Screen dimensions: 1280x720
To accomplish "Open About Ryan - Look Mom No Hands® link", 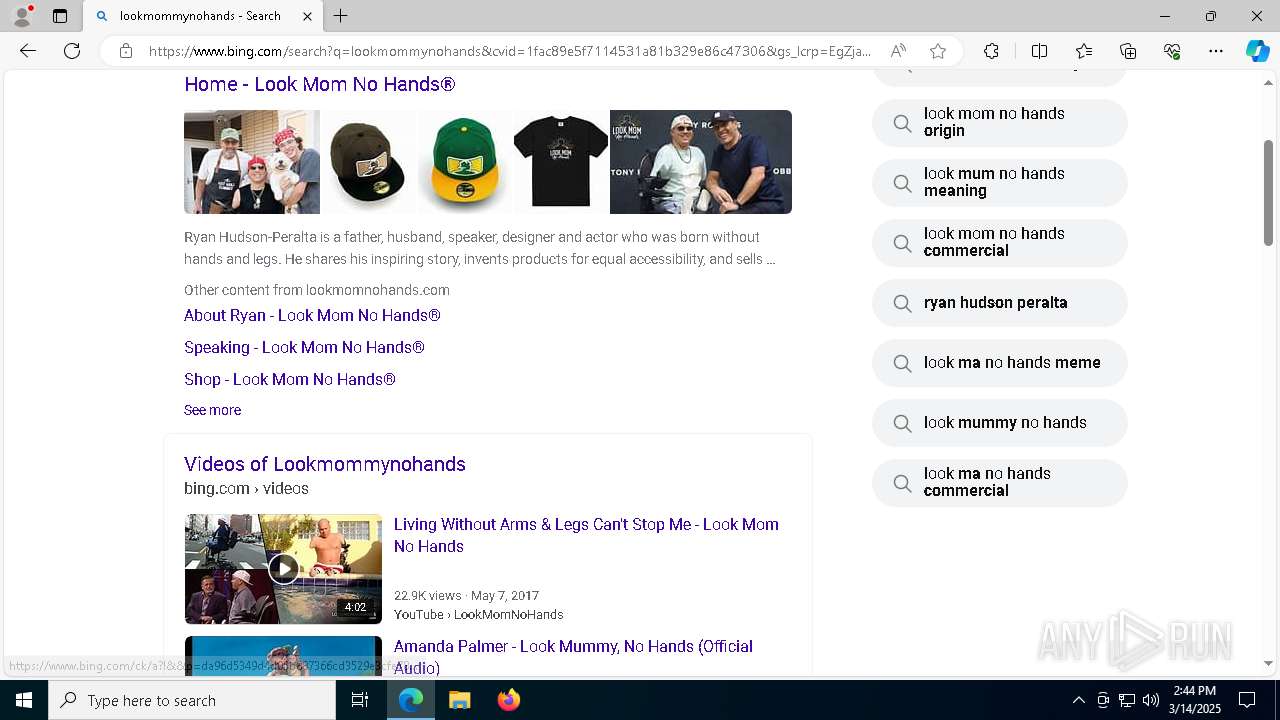I will 312,315.
